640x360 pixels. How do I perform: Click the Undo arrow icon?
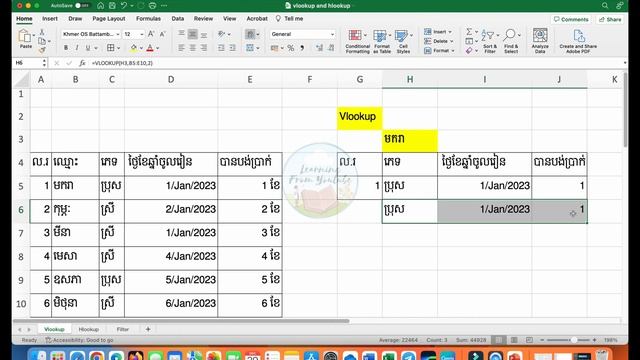coord(124,6)
